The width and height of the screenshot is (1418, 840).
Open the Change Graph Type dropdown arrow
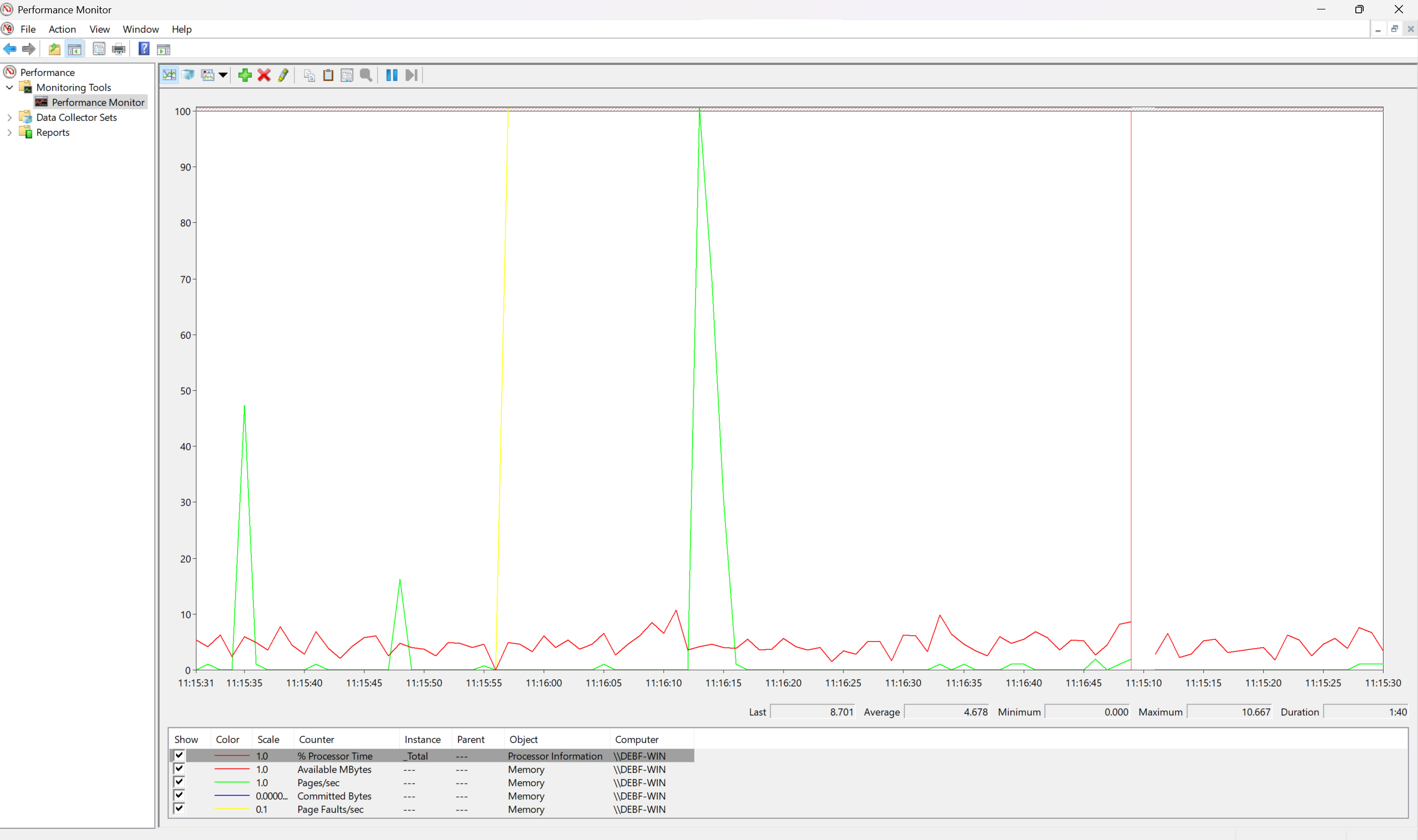(223, 75)
